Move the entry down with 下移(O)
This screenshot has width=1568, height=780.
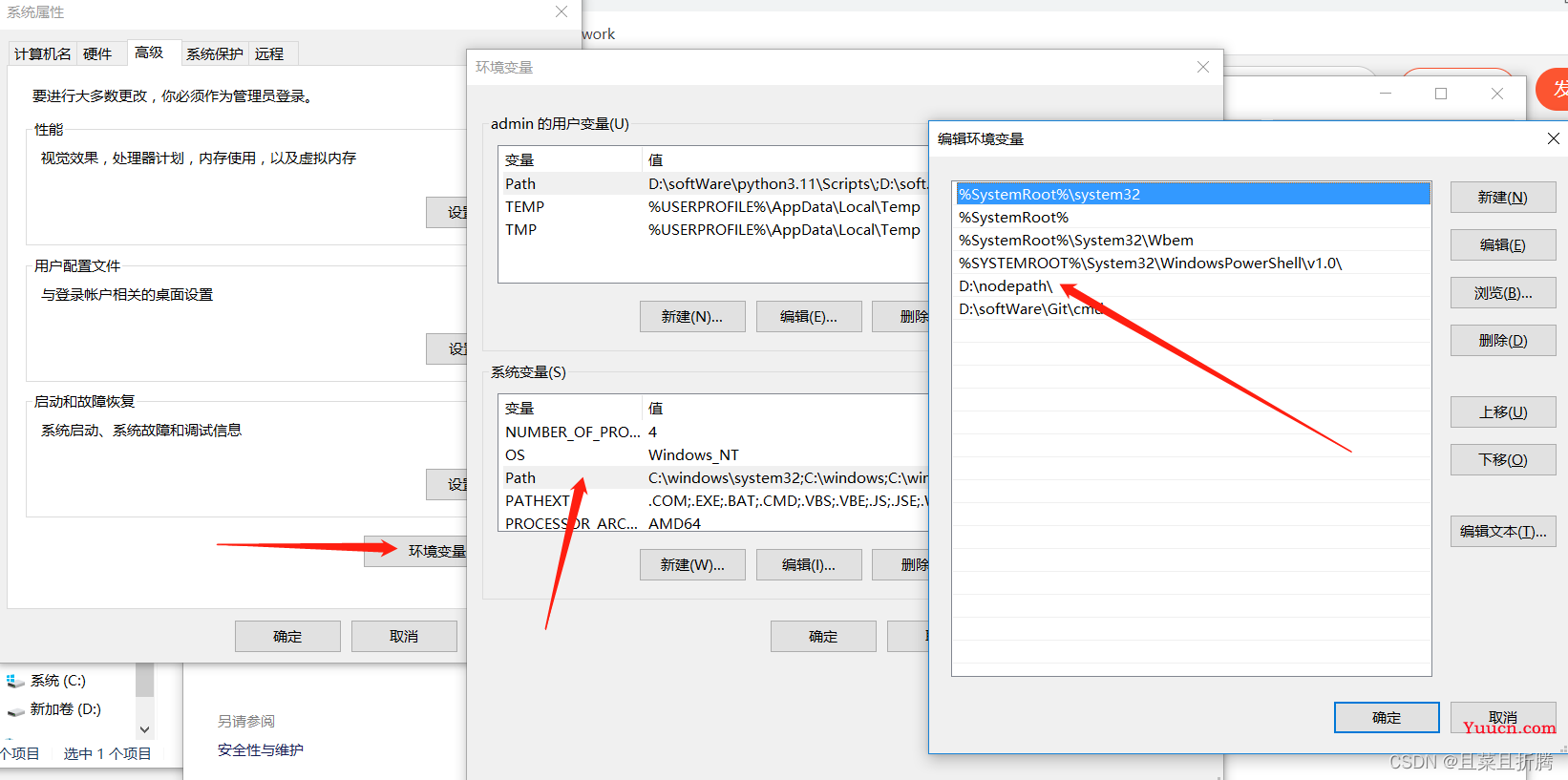tap(1503, 459)
